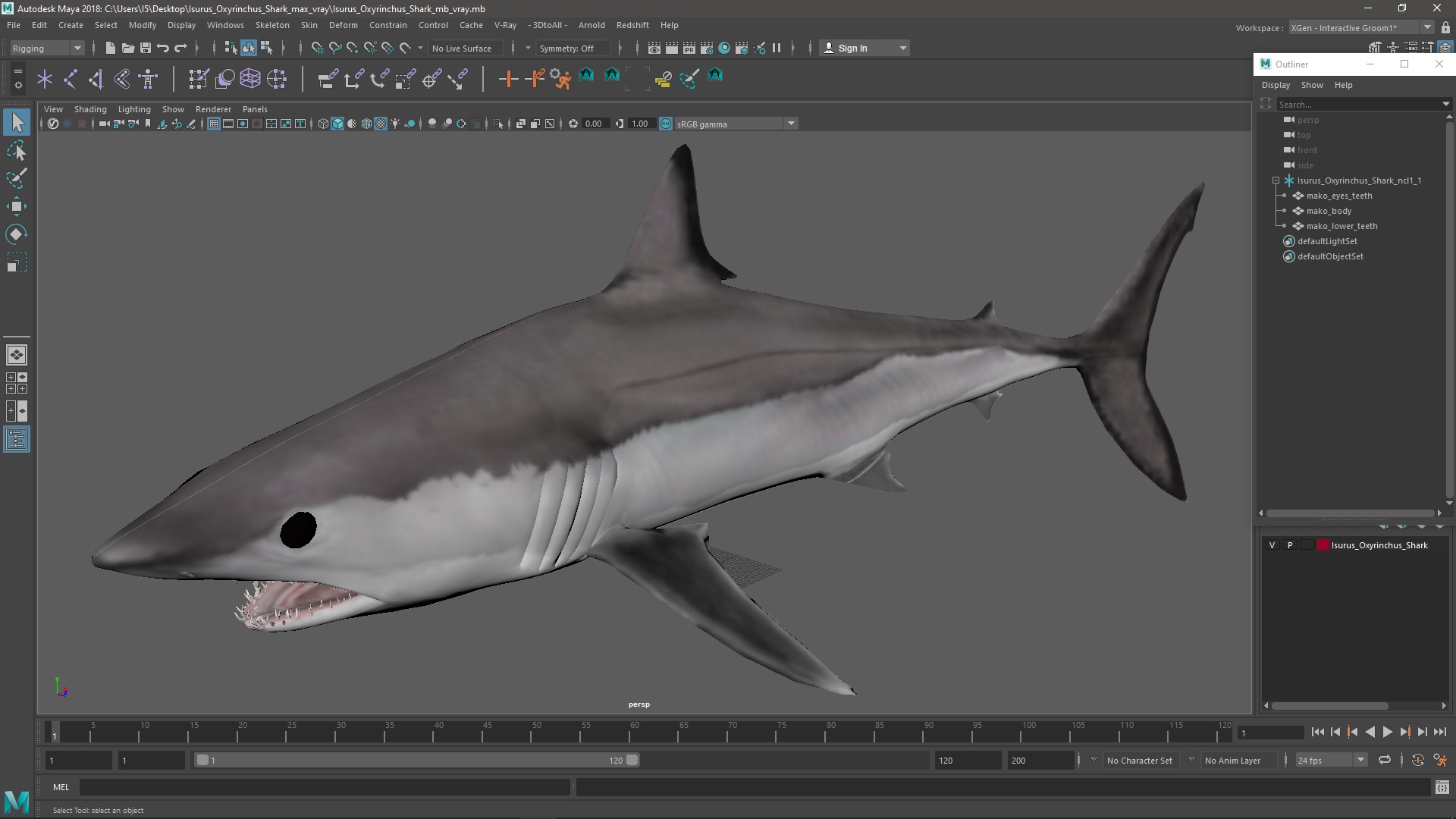The width and height of the screenshot is (1456, 819).
Task: Save the scene with the disk icon
Action: click(x=146, y=48)
